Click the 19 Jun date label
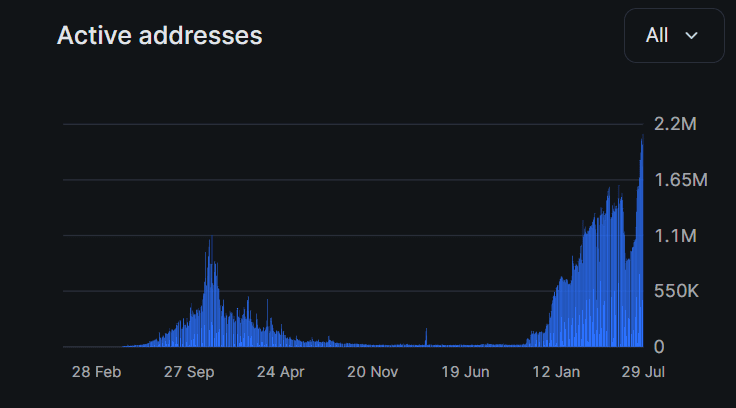 [x=465, y=372]
